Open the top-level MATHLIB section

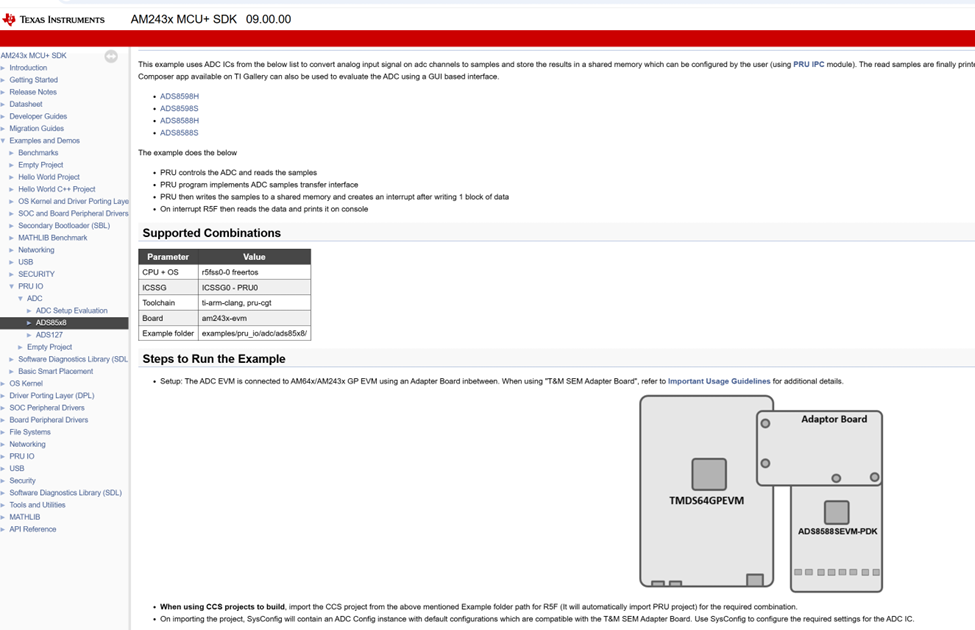pyautogui.click(x=25, y=517)
